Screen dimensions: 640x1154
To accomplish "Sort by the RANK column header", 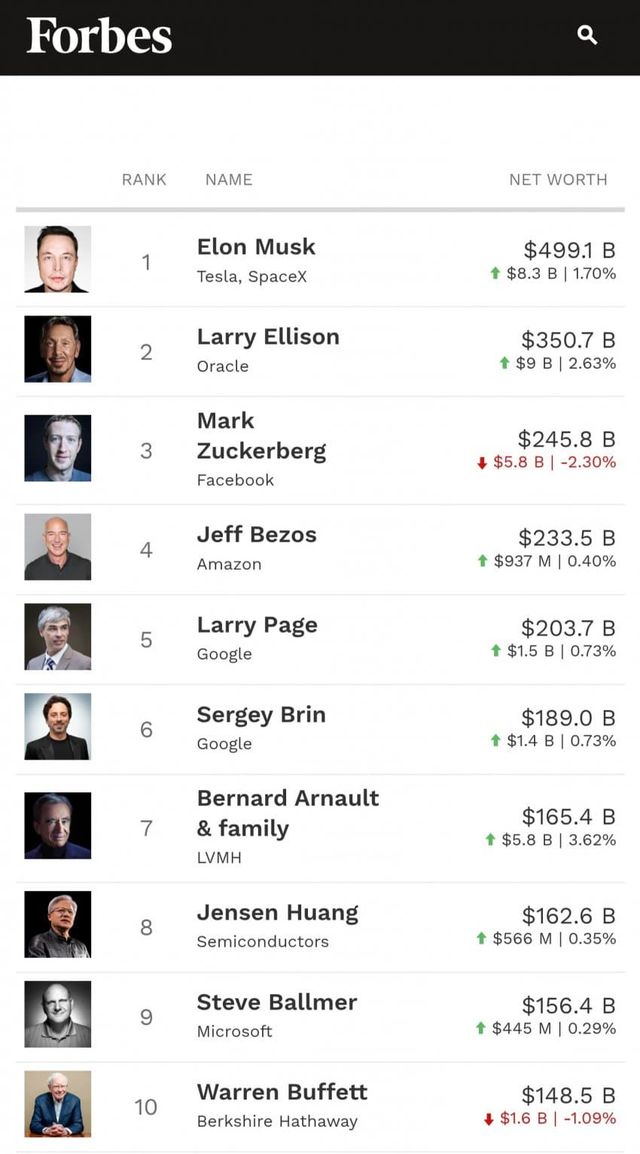I will (144, 180).
